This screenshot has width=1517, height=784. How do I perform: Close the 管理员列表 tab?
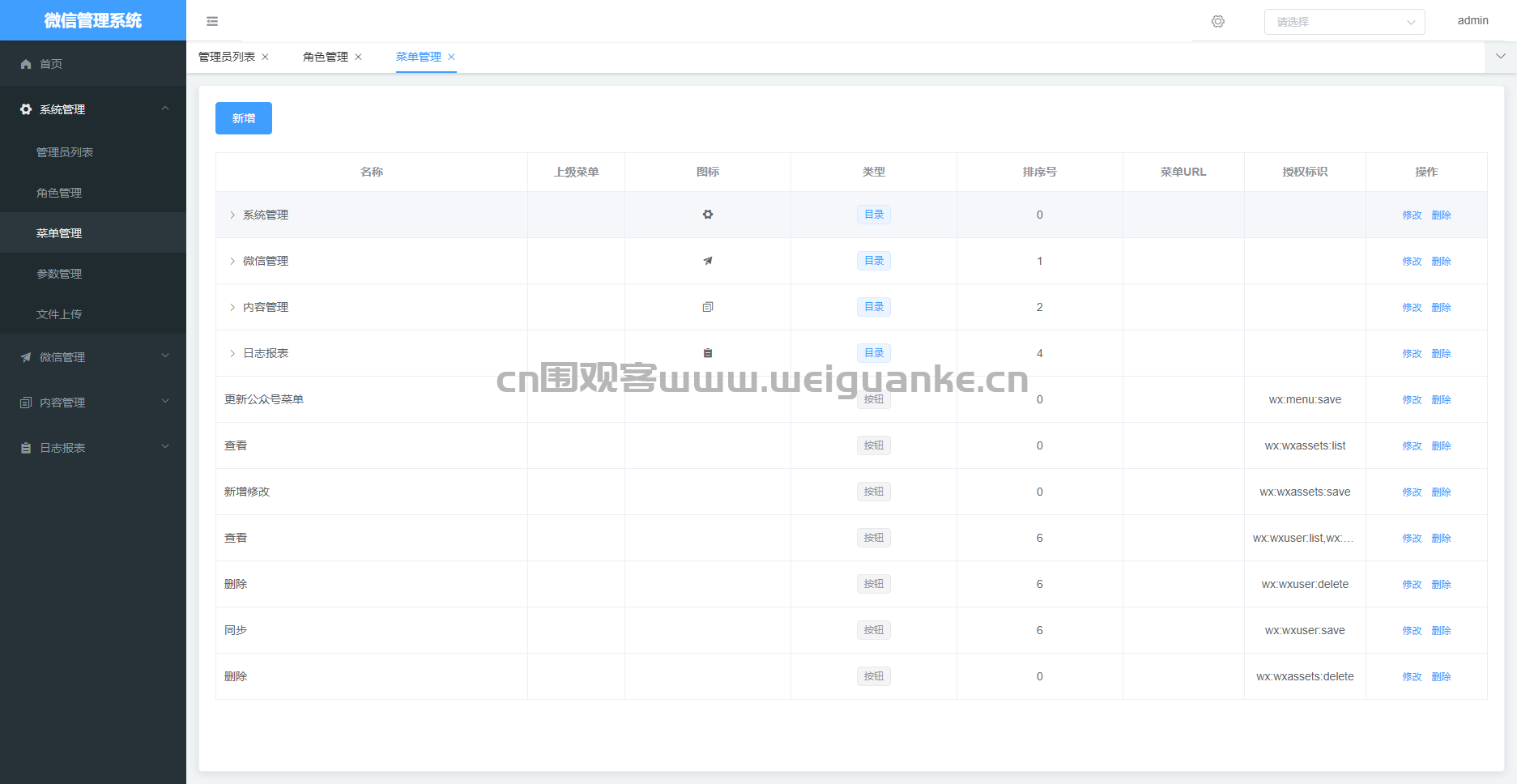(265, 57)
